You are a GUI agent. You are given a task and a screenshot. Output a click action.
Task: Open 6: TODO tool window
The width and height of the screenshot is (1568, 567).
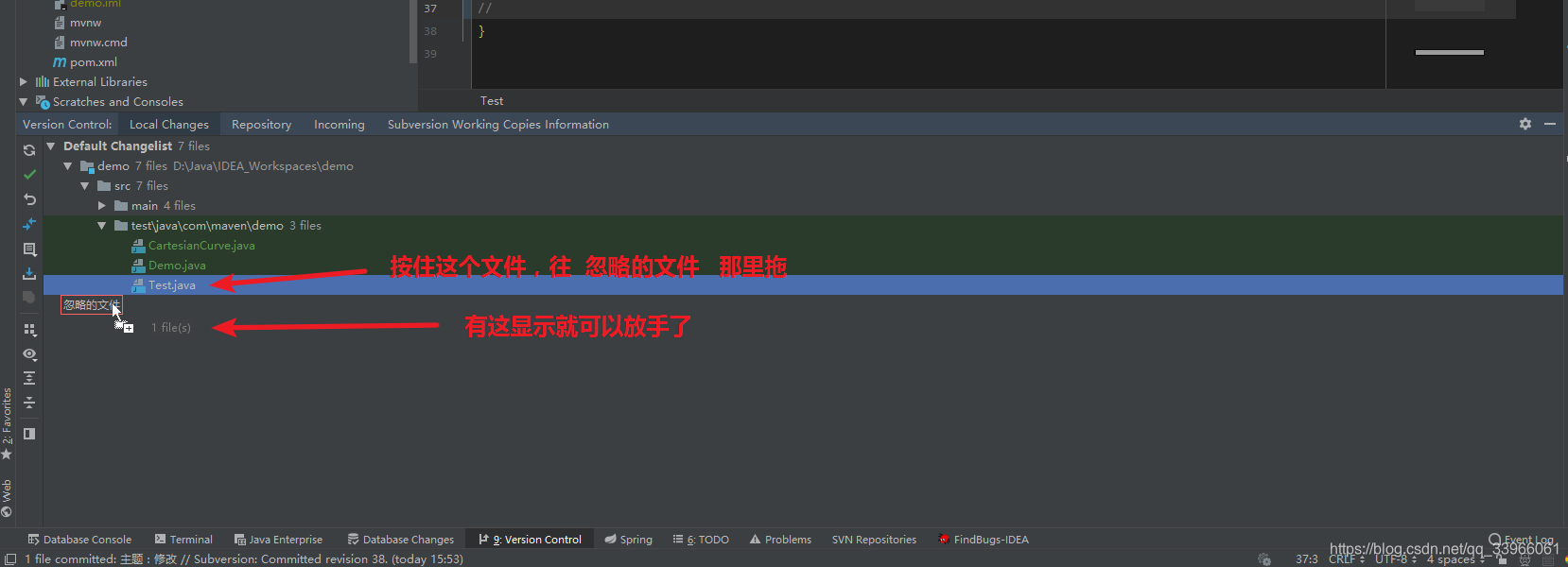point(701,540)
